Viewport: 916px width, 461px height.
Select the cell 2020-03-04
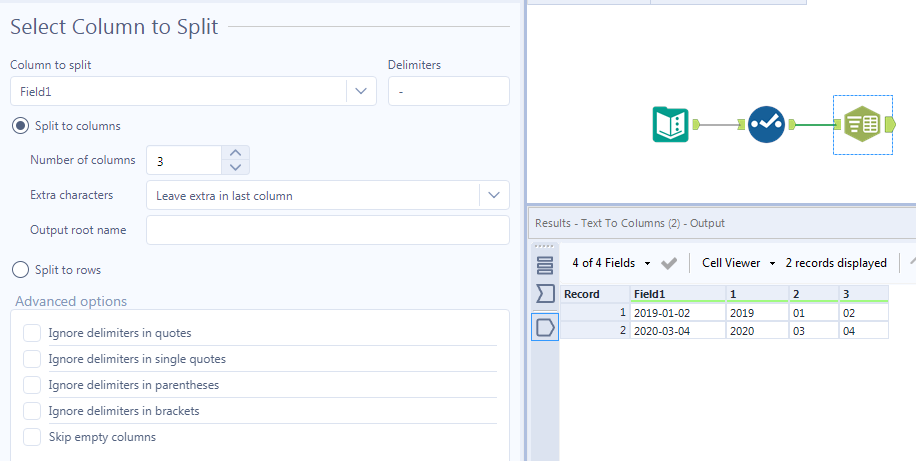678,331
